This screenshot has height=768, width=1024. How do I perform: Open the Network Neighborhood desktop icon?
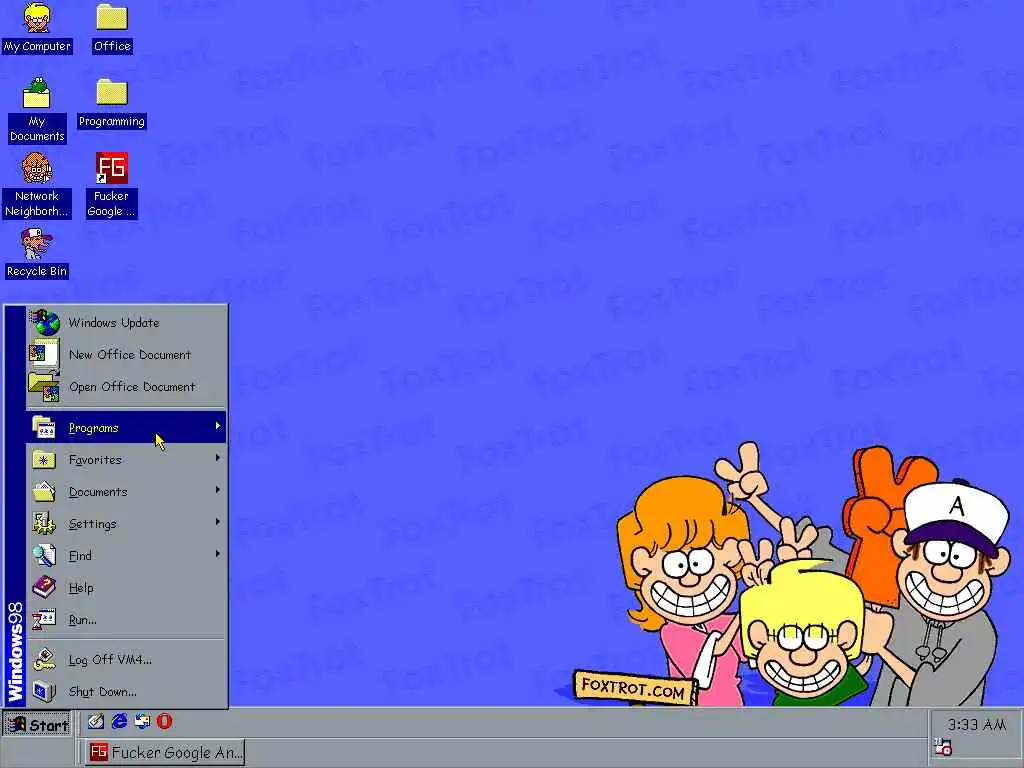tap(37, 185)
